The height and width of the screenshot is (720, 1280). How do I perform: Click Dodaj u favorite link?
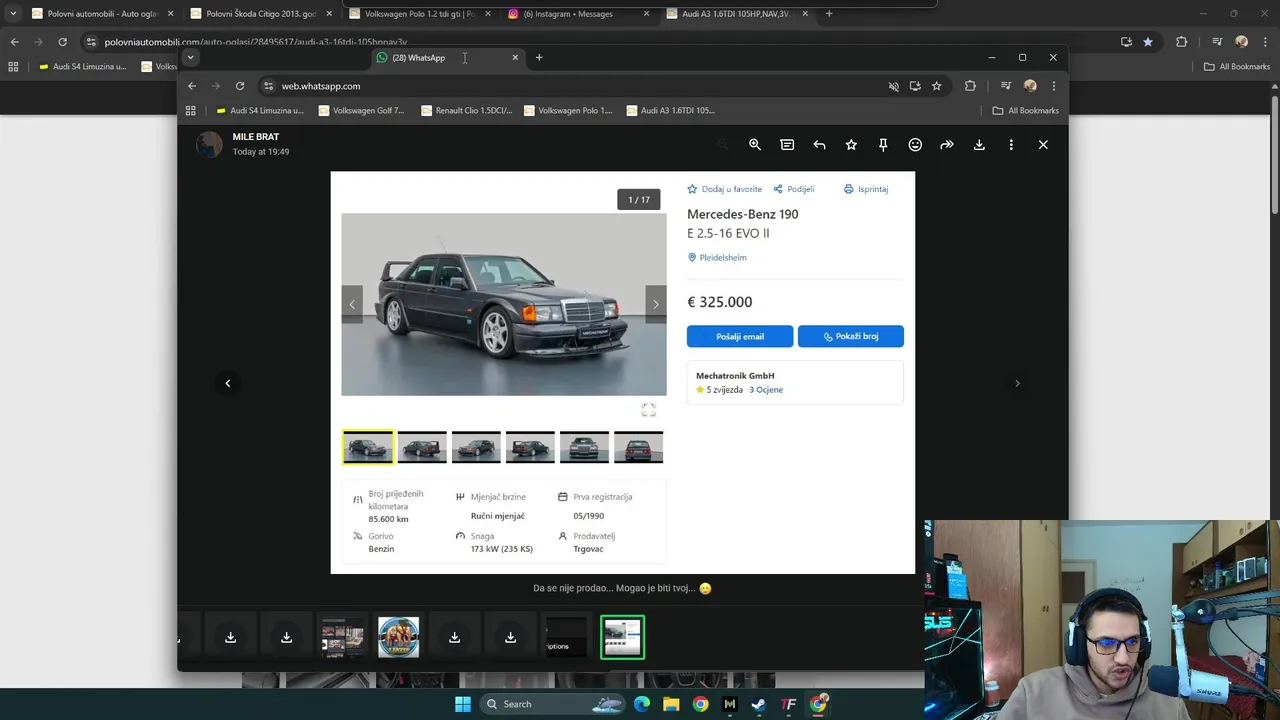click(x=724, y=189)
